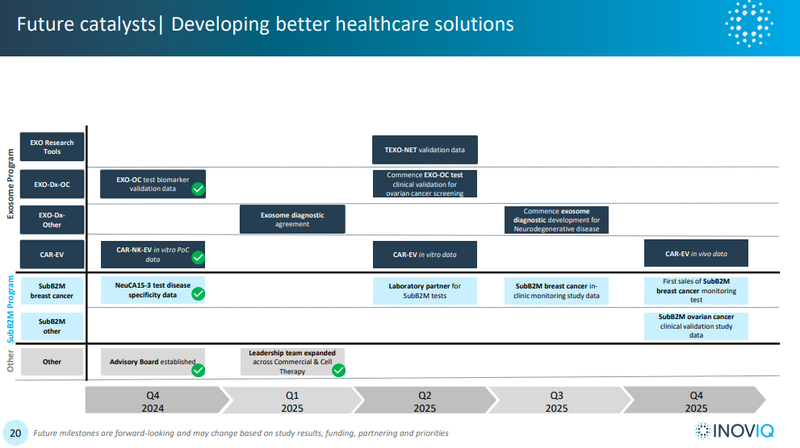Click the vertical Other section label
The width and height of the screenshot is (800, 448).
tap(10, 361)
